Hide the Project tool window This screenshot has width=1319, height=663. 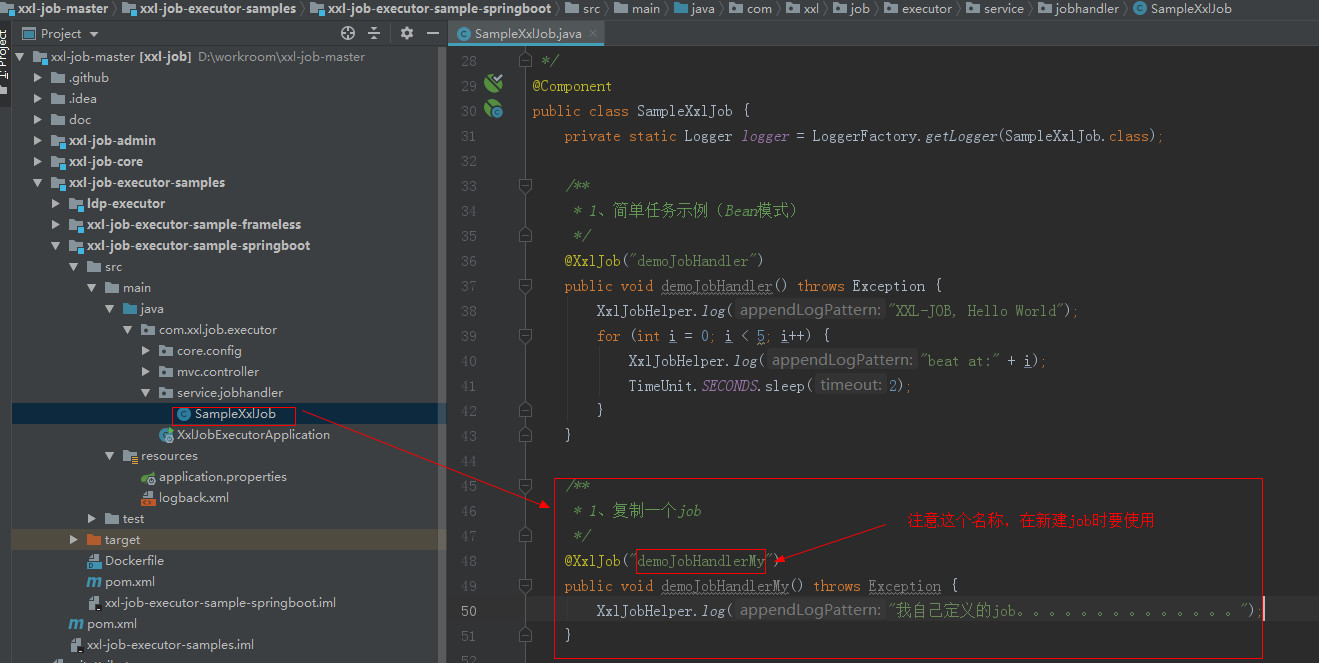432,33
